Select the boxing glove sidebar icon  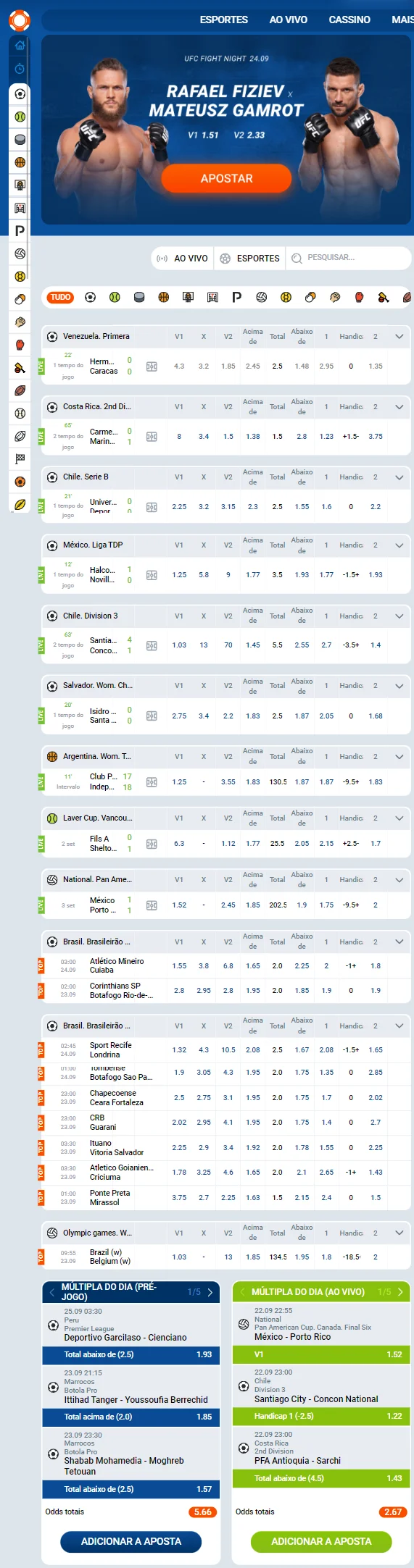click(20, 345)
